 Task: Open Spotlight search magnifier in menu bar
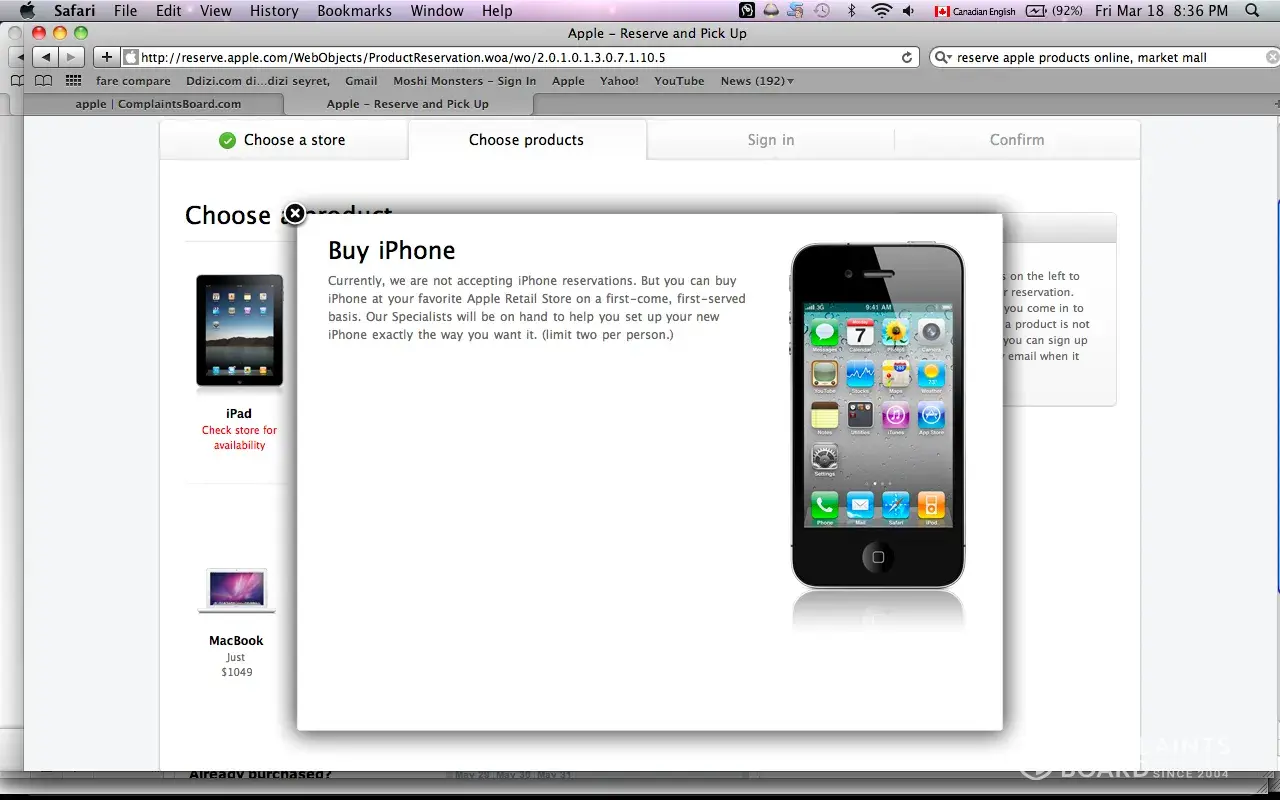(1253, 11)
